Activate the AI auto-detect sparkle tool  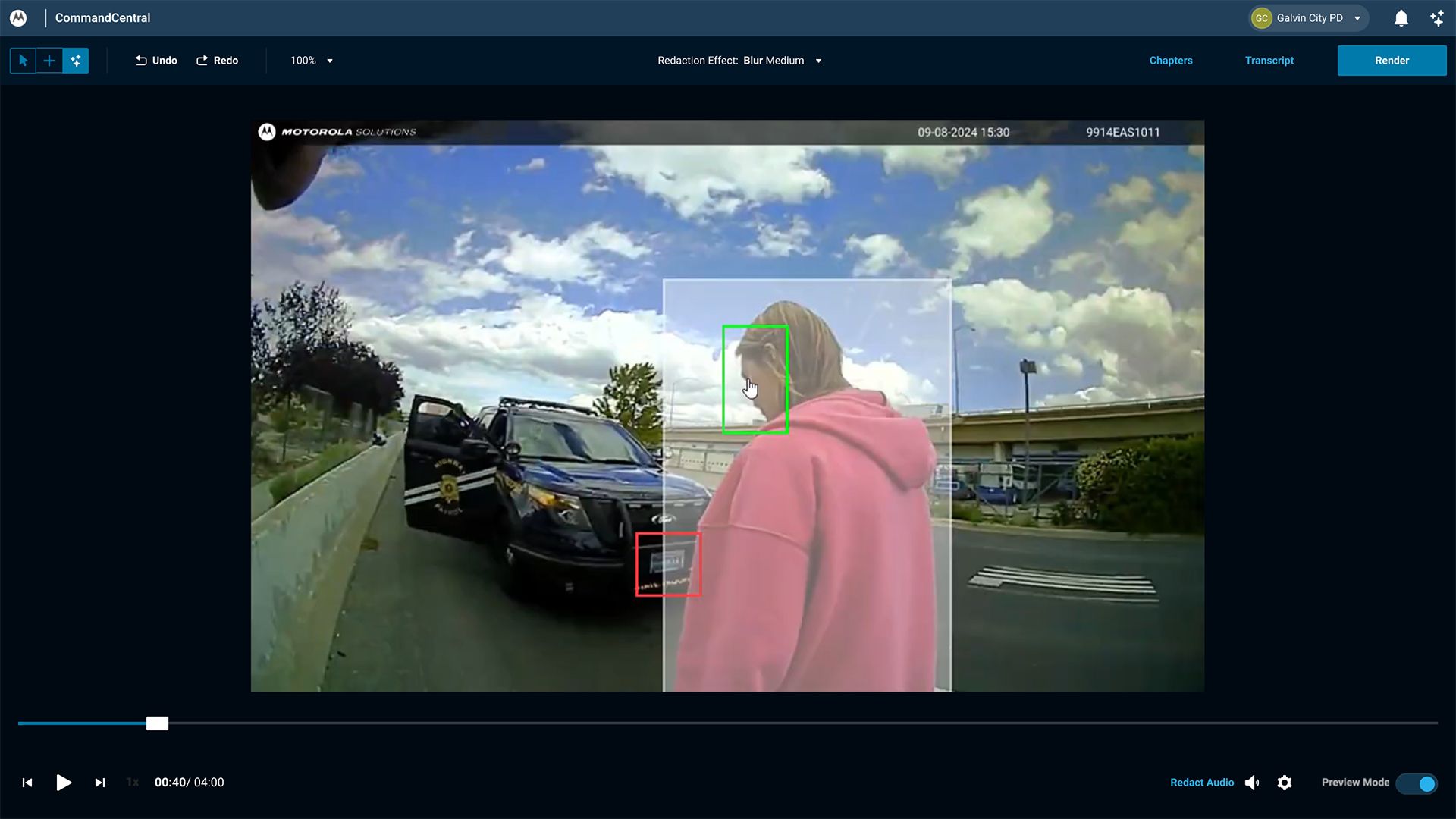coord(76,61)
